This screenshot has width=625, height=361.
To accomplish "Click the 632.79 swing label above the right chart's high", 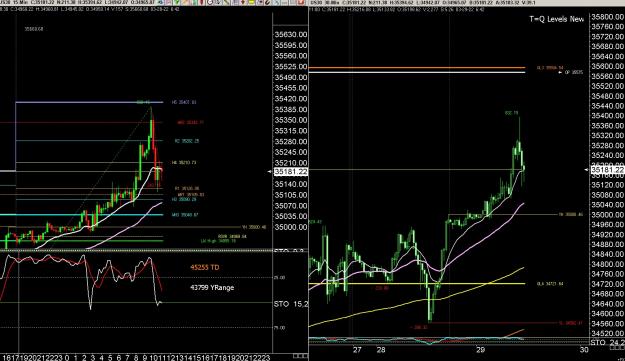I will point(511,113).
